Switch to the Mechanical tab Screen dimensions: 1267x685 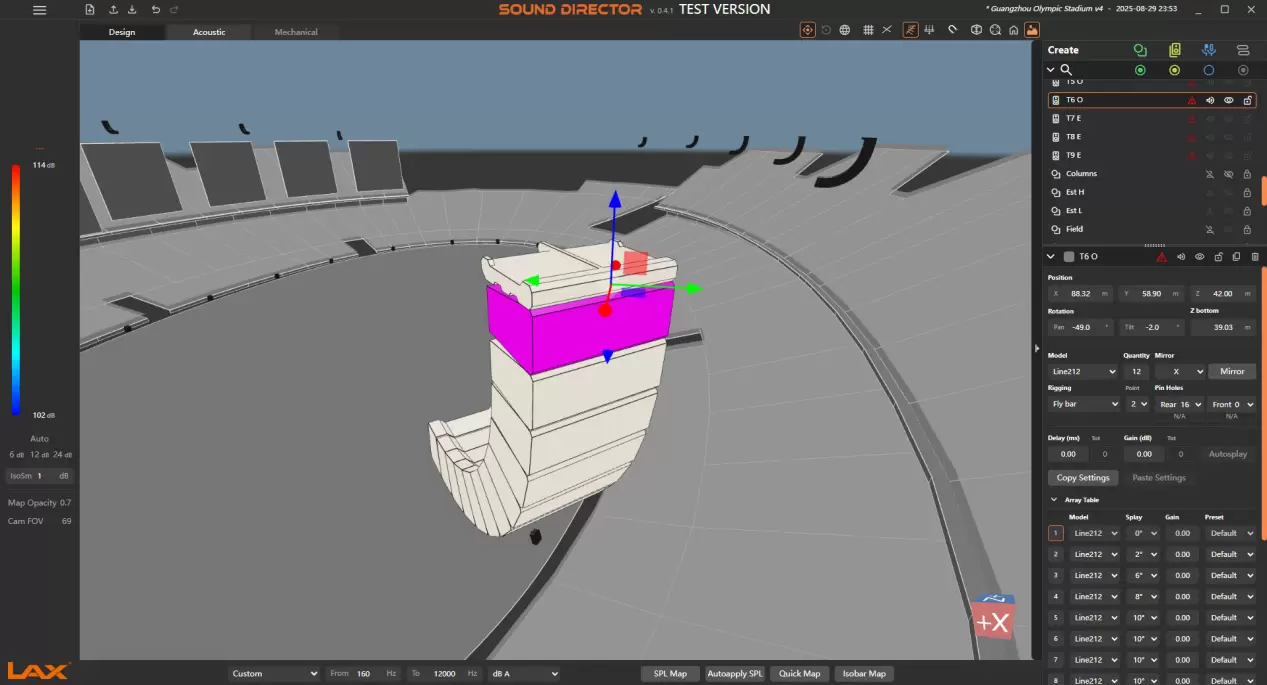click(x=296, y=32)
